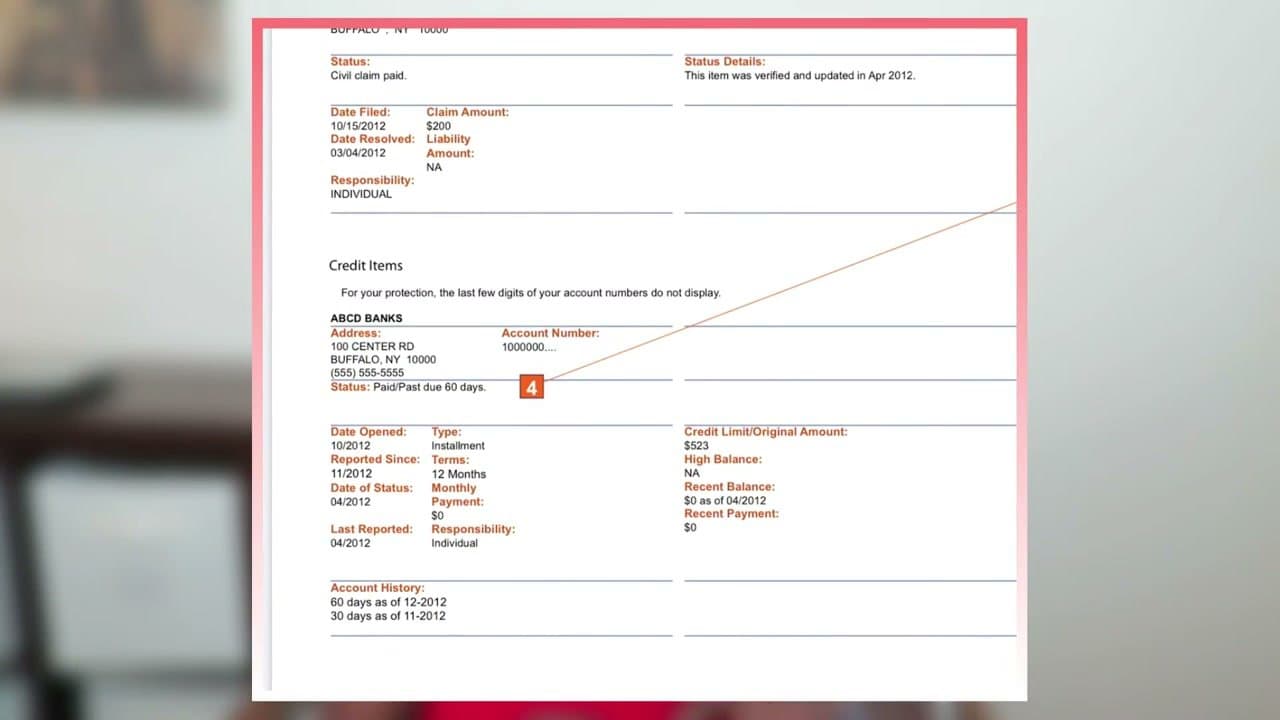The height and width of the screenshot is (720, 1280).
Task: Select the 12 Months terms entry
Action: (x=458, y=473)
